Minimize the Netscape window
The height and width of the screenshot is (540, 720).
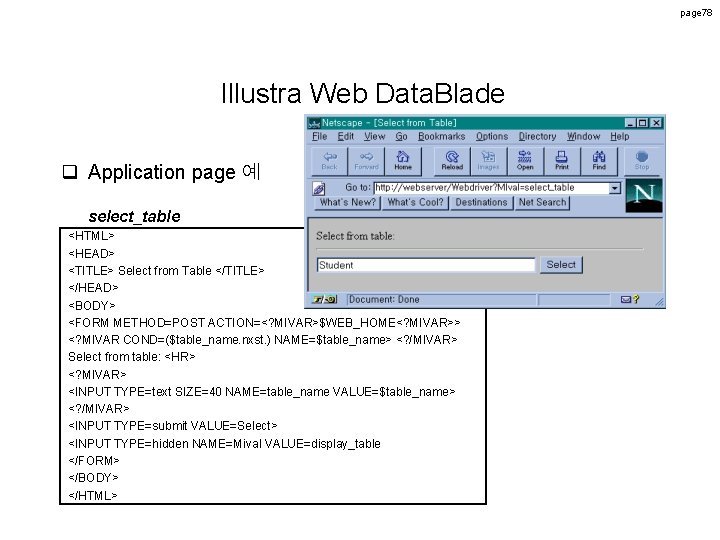(630, 123)
